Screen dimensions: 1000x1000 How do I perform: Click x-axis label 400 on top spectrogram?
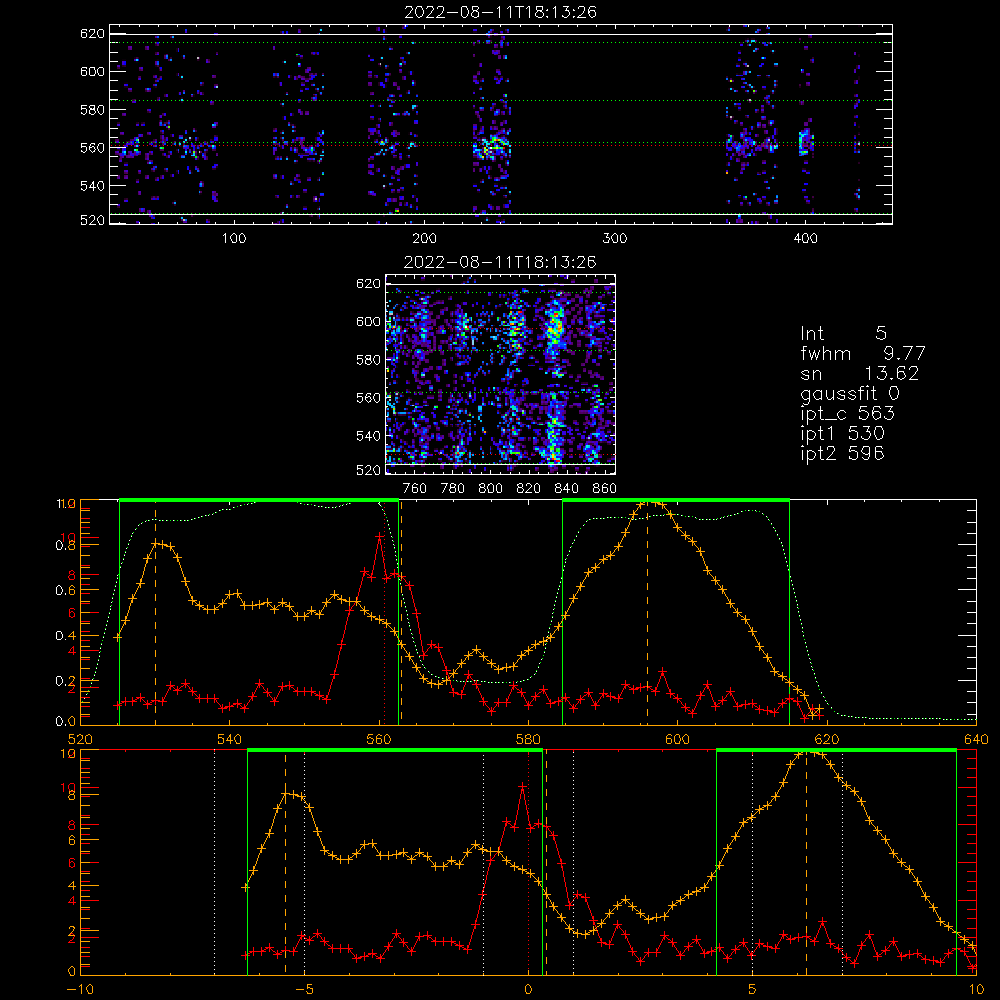(x=805, y=239)
